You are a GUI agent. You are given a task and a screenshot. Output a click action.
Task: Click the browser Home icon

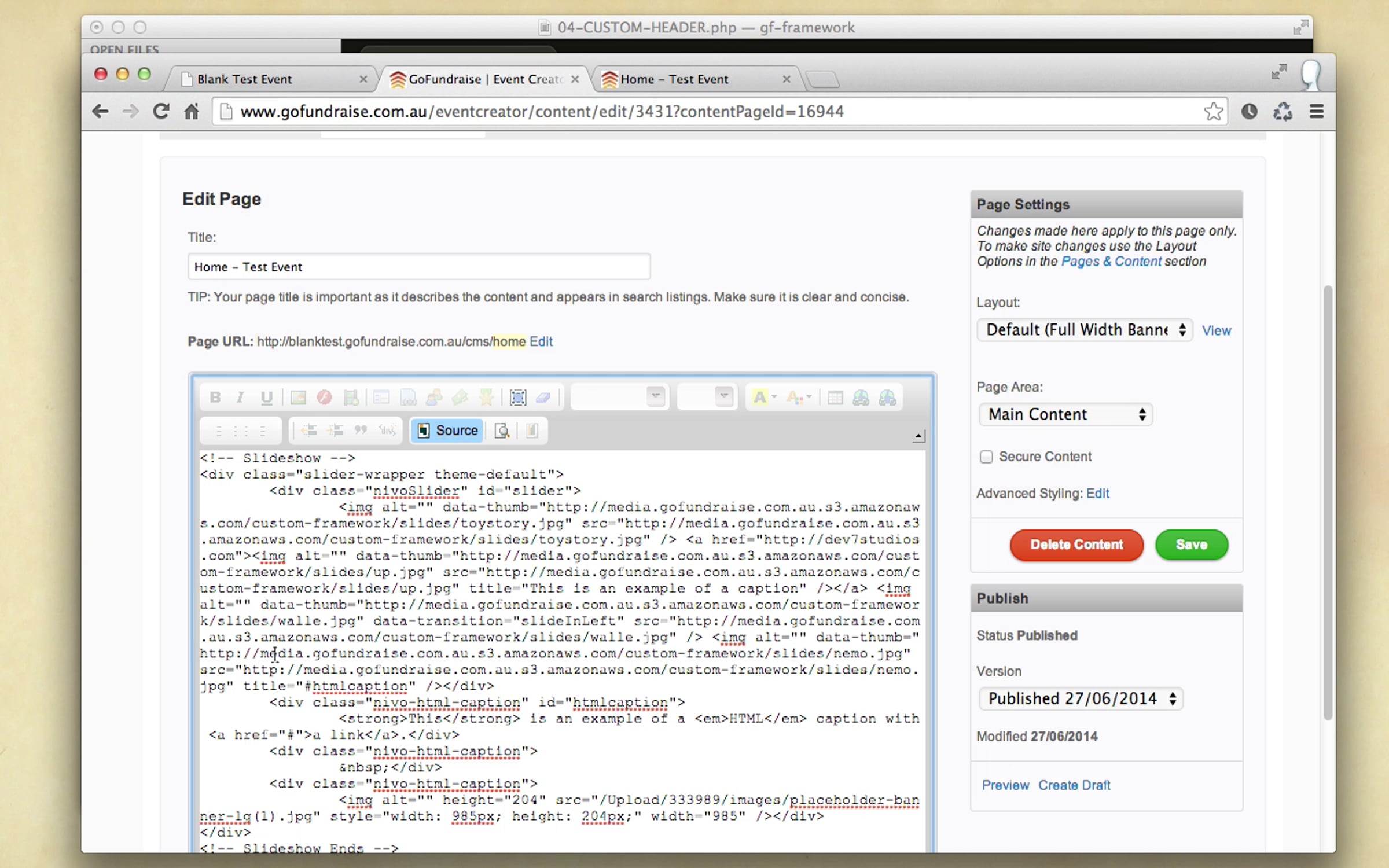tap(192, 111)
